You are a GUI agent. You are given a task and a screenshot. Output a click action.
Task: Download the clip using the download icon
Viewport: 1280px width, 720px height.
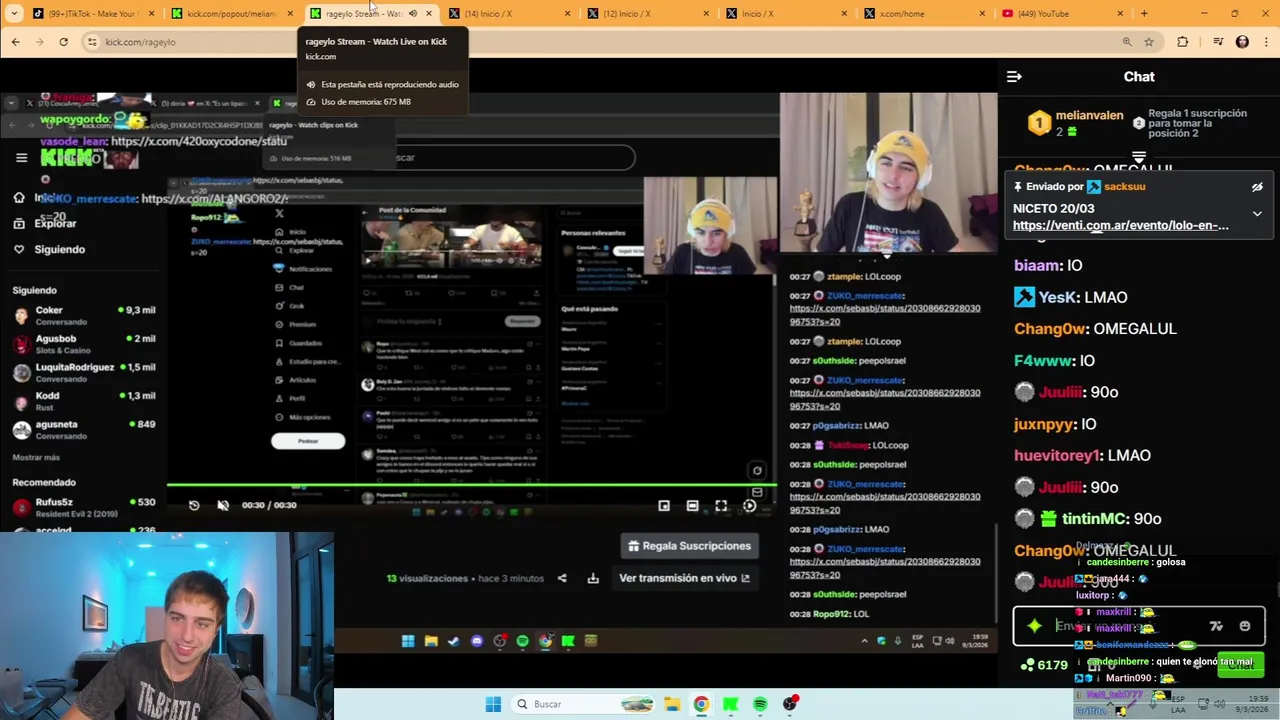pos(593,578)
